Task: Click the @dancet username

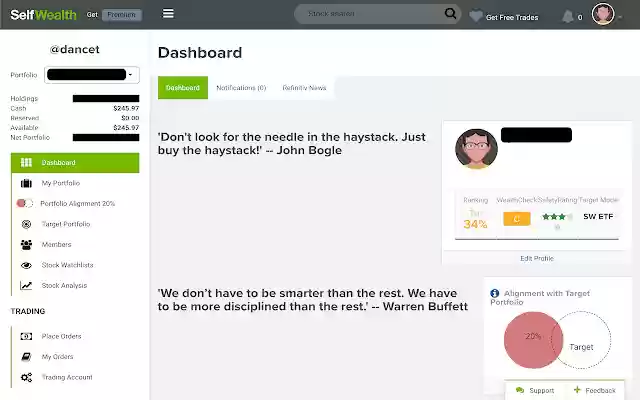Action: pos(74,49)
